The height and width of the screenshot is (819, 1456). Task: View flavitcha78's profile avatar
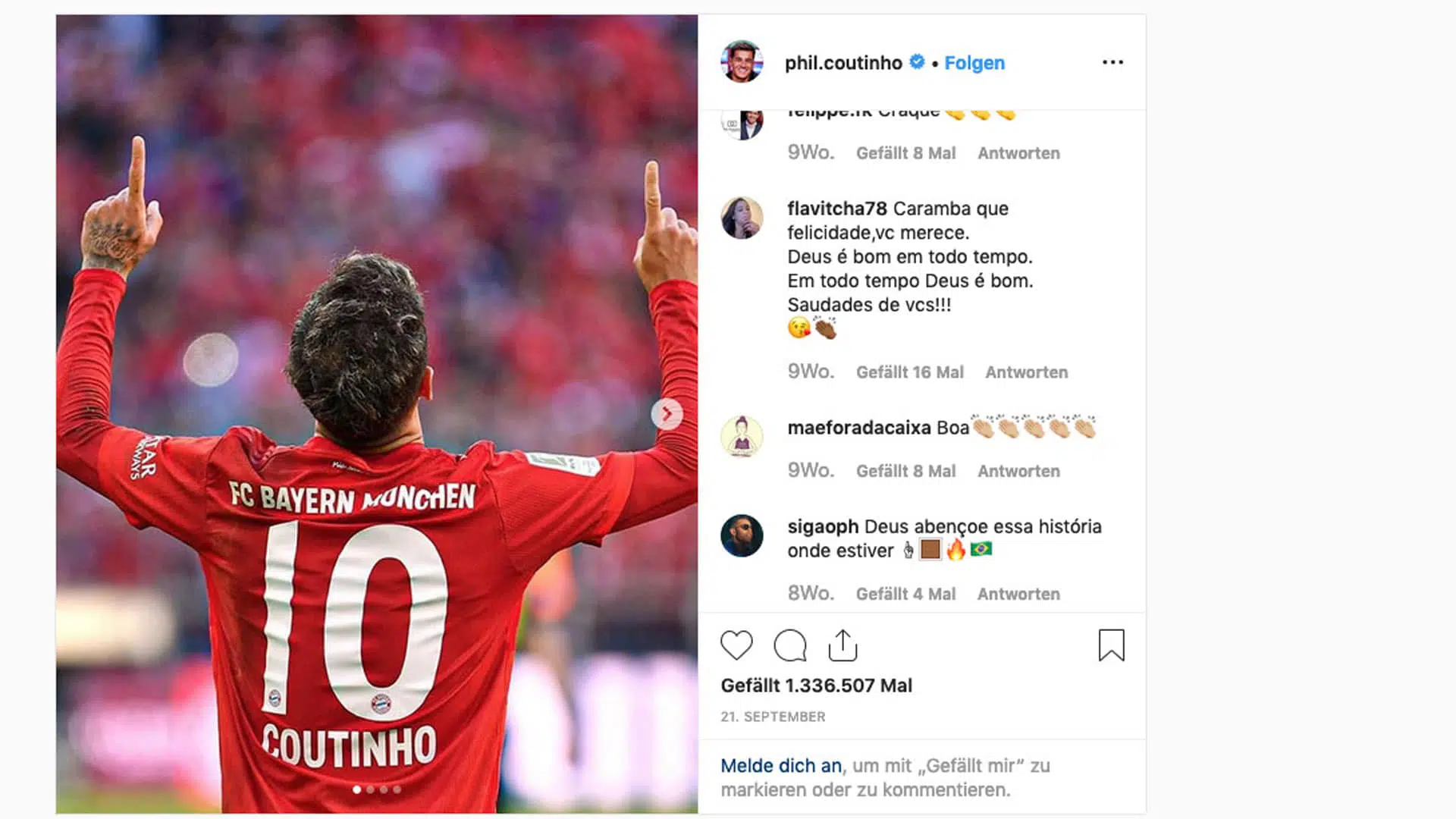(742, 218)
